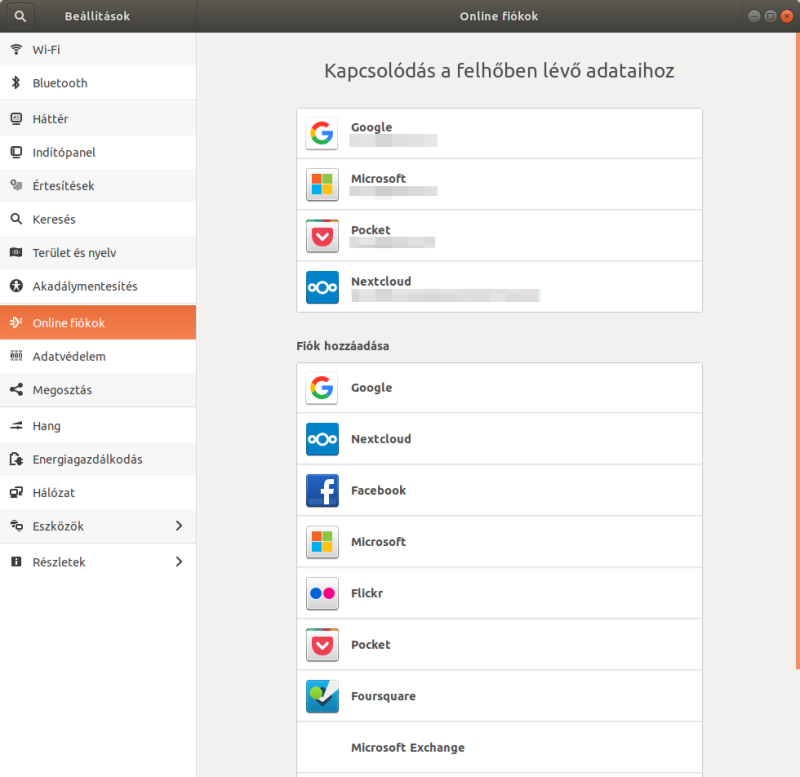Click the Értesítések icon in sidebar
Viewport: 800px width, 777px height.
coord(16,186)
